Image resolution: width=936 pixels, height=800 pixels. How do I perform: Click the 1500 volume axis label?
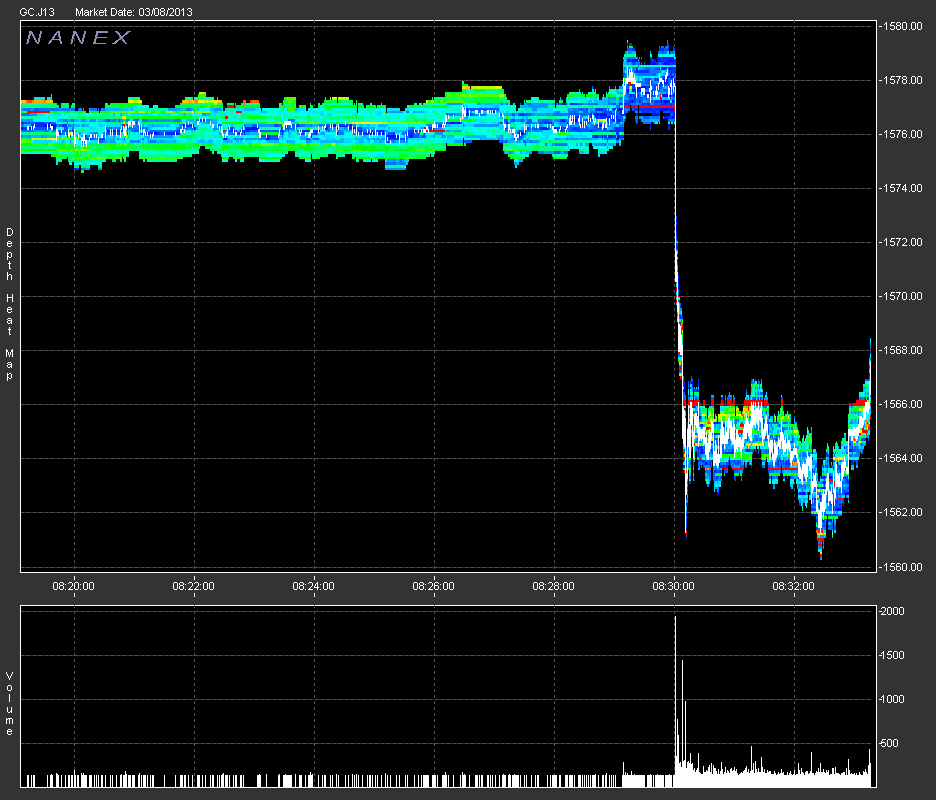892,656
